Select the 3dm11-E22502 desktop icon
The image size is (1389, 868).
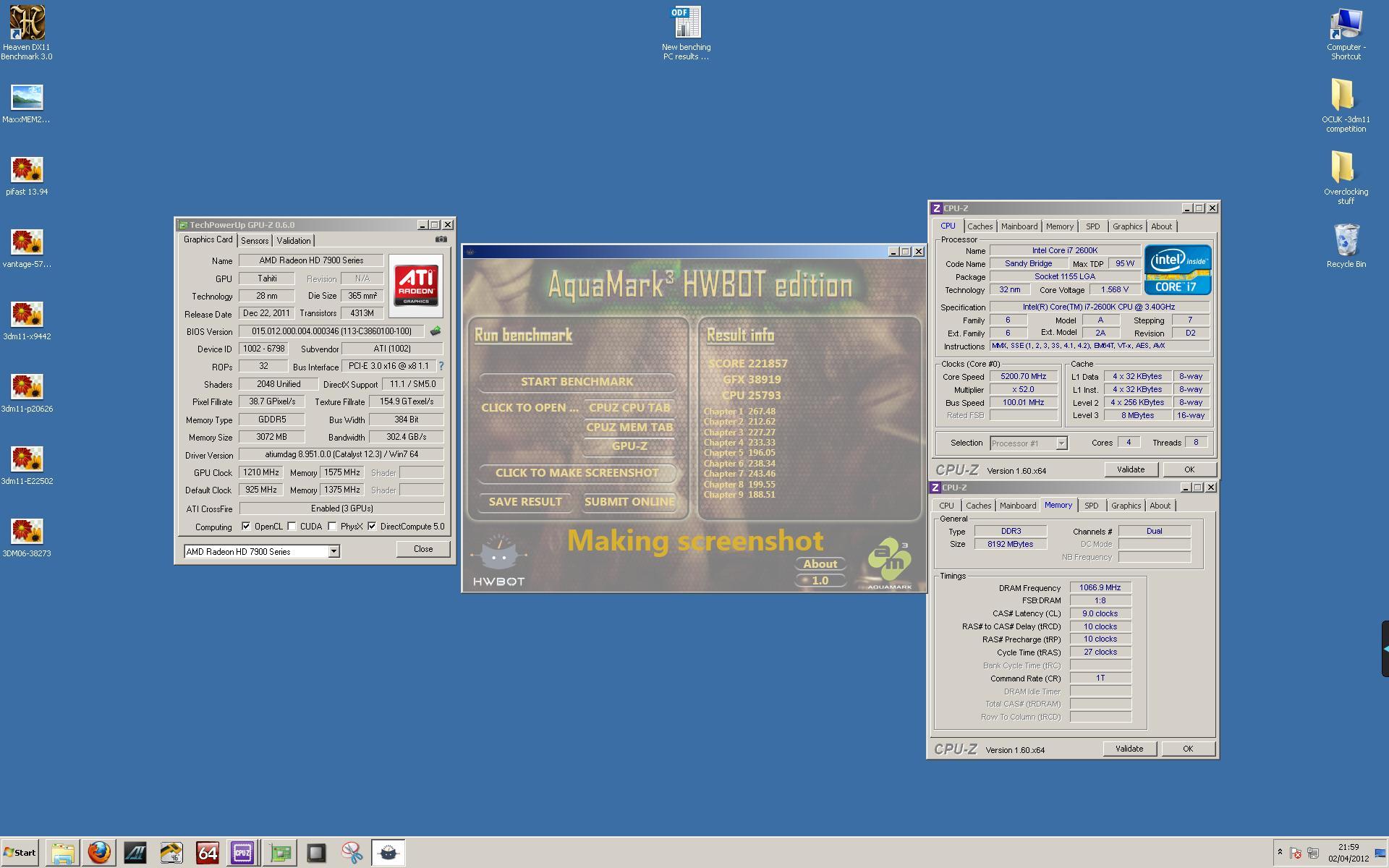click(27, 465)
